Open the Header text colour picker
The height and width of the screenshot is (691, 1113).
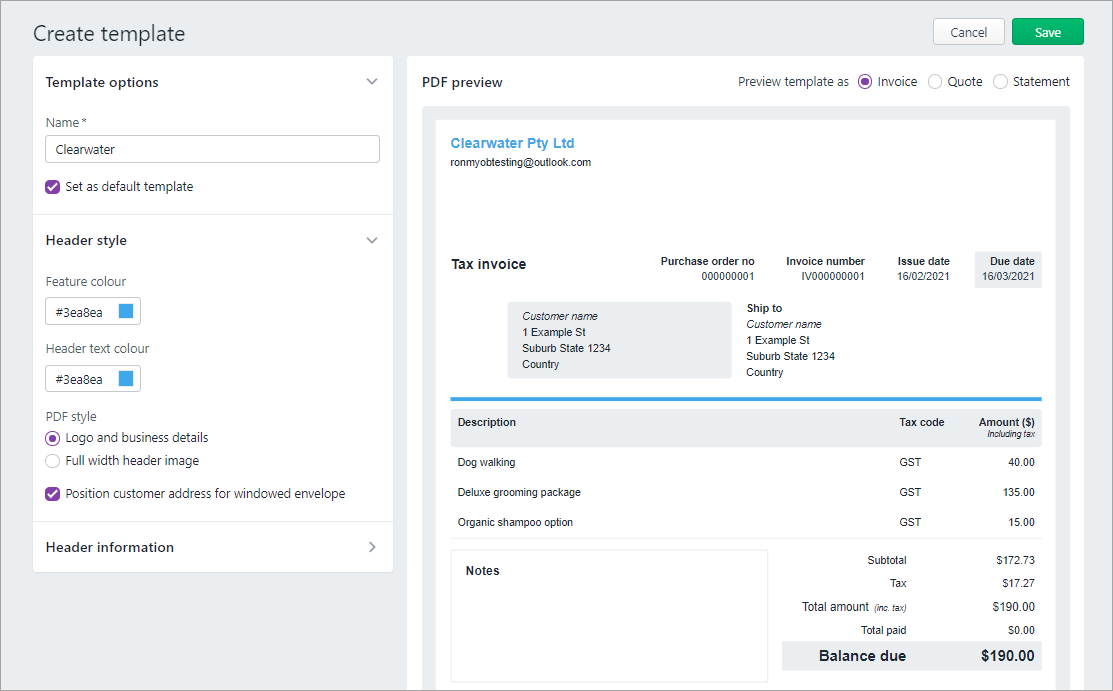click(93, 378)
